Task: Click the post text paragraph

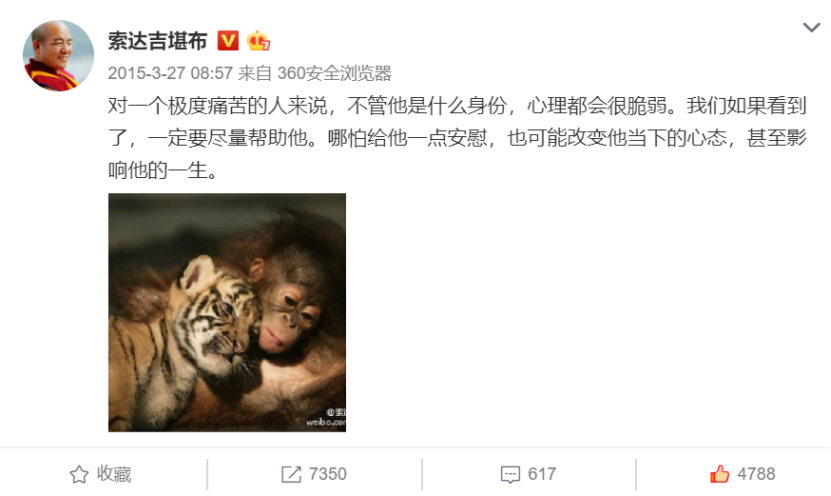Action: point(457,138)
